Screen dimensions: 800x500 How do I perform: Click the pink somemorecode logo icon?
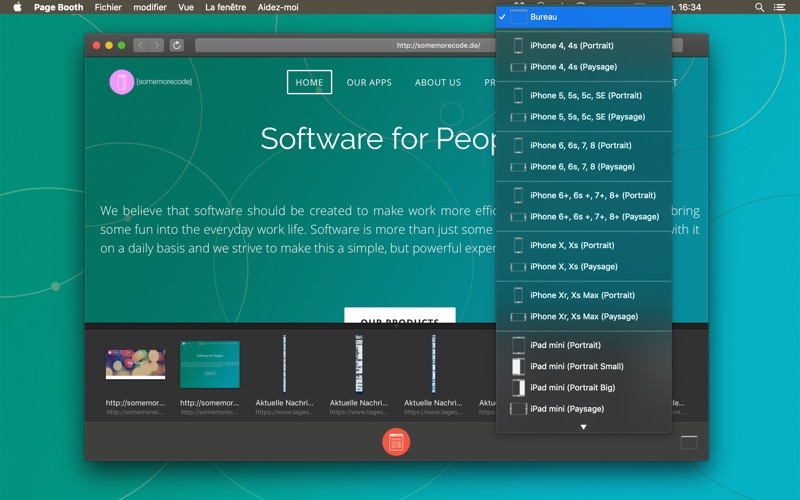click(x=121, y=82)
